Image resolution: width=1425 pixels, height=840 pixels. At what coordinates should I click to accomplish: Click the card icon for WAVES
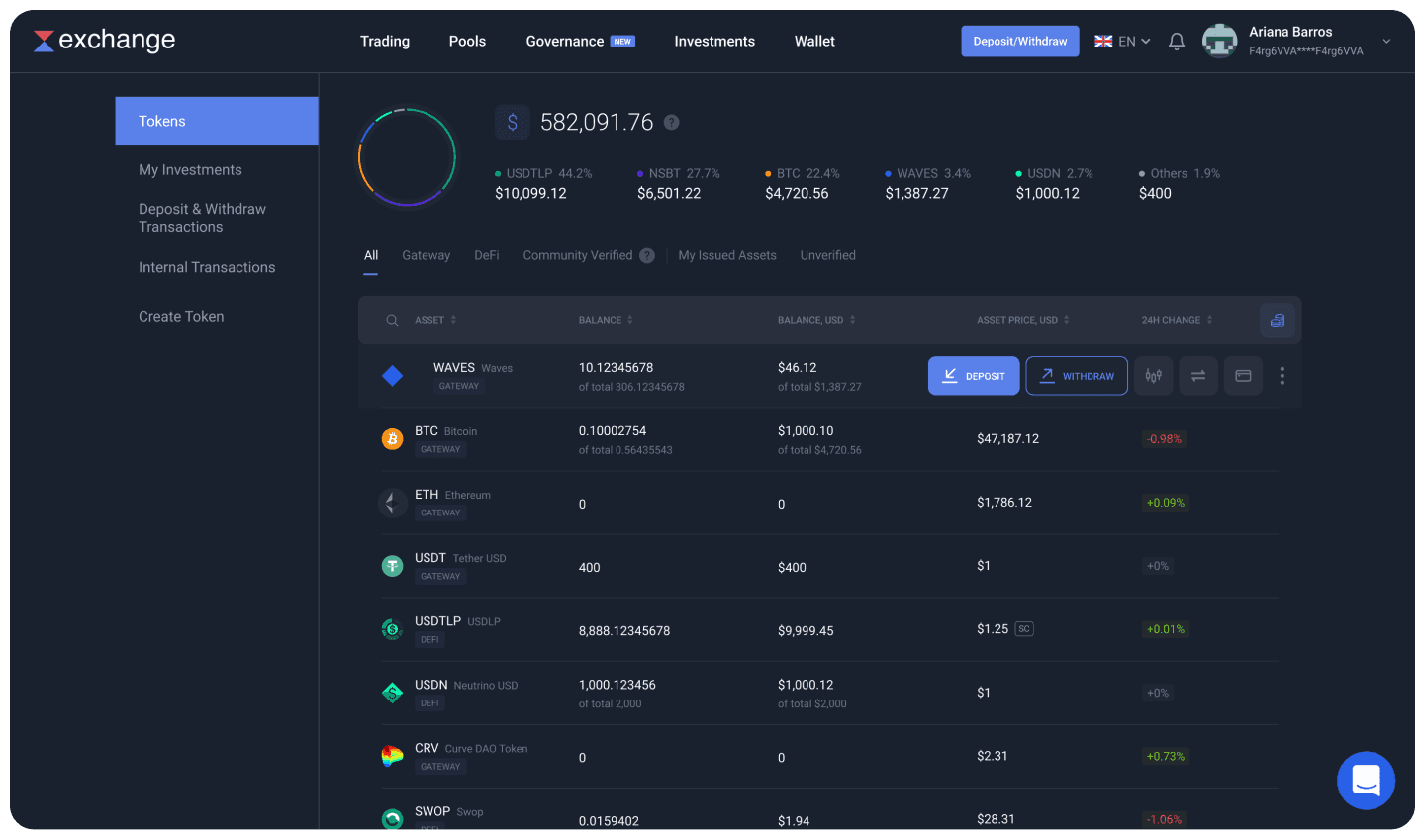click(x=1243, y=376)
